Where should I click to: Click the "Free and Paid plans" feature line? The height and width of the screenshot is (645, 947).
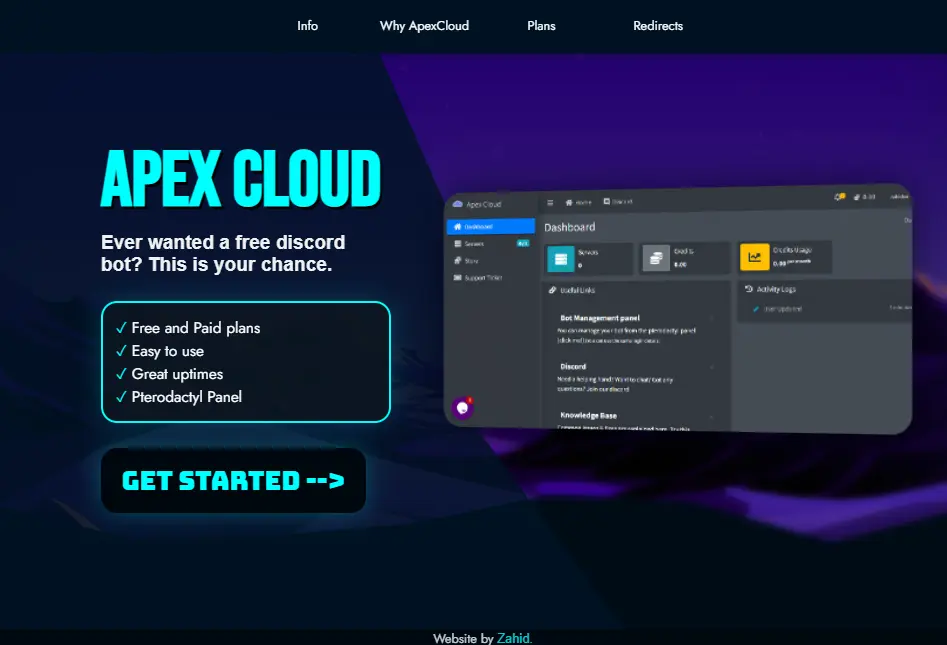(x=196, y=328)
